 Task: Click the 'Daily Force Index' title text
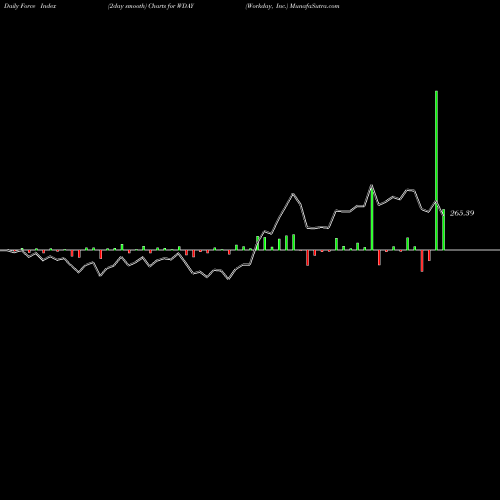point(30,6)
